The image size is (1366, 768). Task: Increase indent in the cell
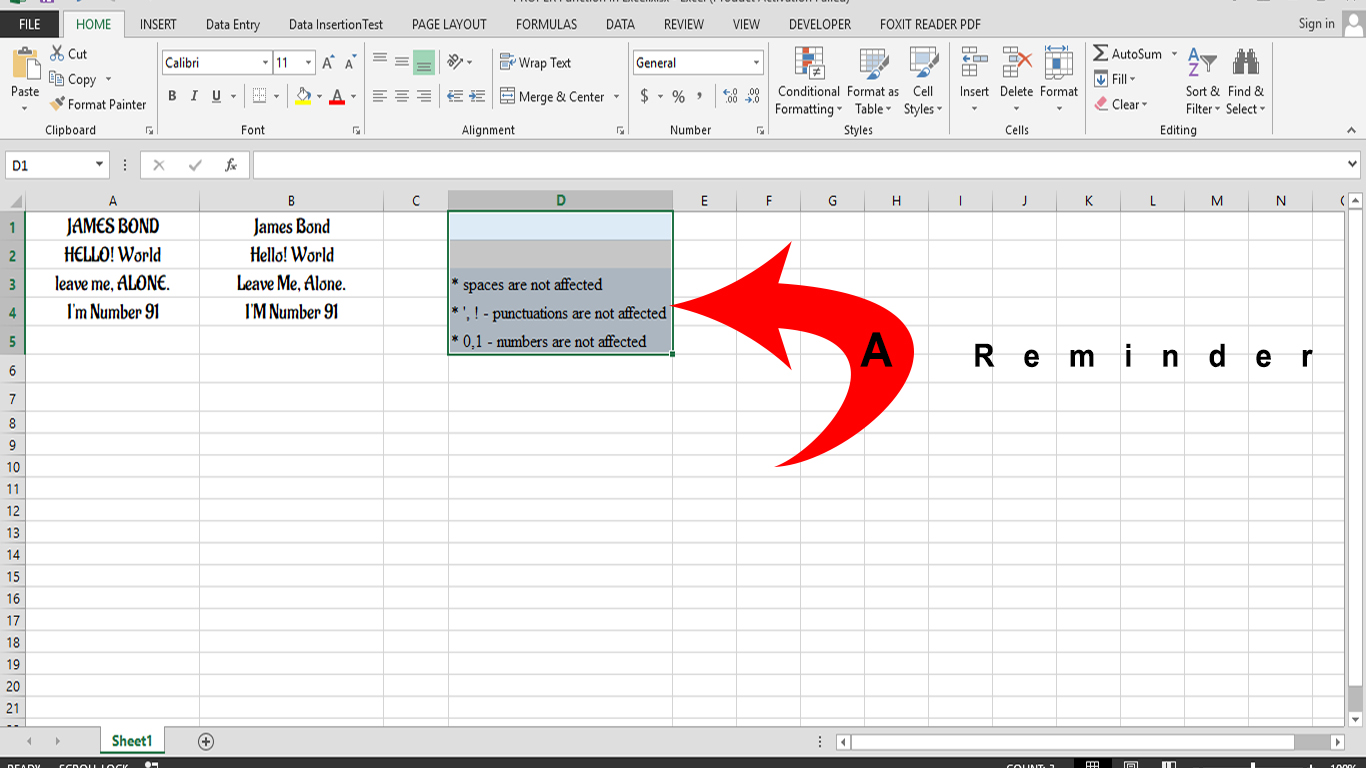tap(477, 96)
